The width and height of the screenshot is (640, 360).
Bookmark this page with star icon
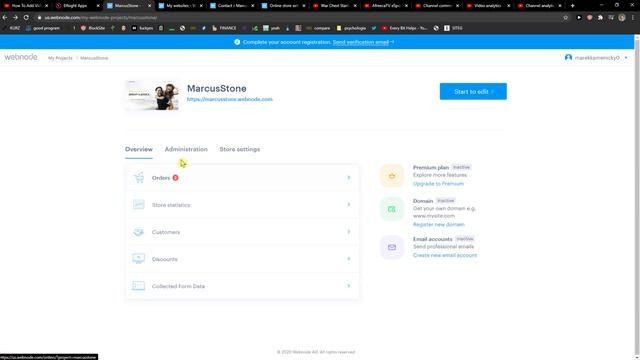pyautogui.click(x=566, y=18)
